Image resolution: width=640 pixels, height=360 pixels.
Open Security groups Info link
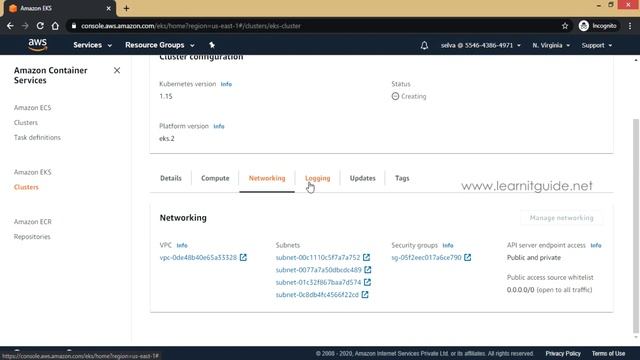[448, 245]
